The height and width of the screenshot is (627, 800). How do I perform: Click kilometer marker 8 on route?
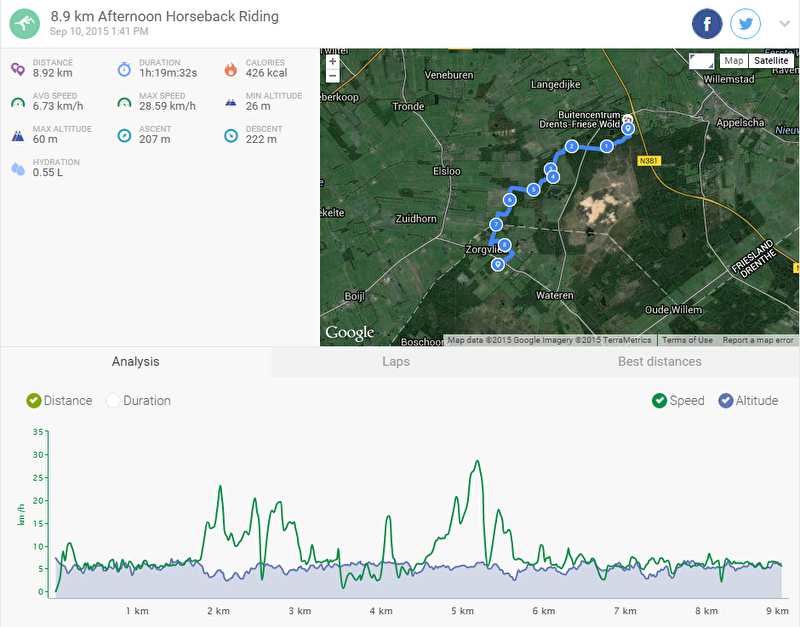(x=505, y=245)
